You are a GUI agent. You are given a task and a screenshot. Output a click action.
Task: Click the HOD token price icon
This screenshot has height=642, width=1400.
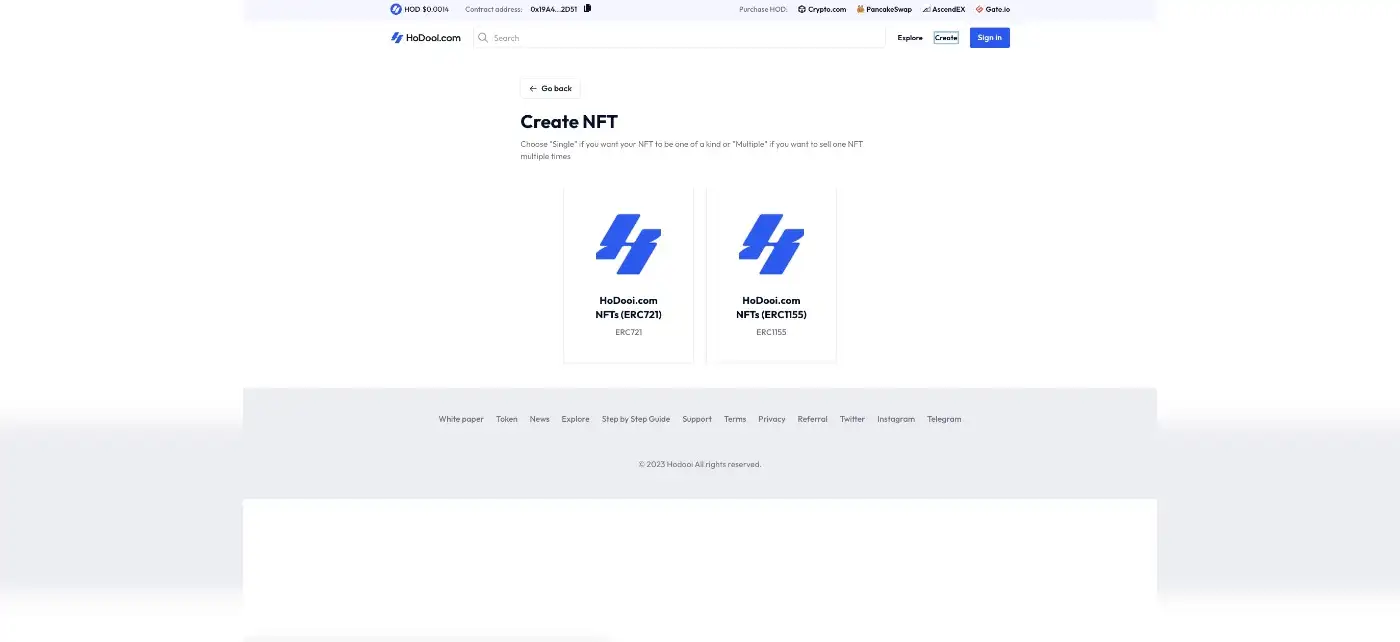[396, 9]
